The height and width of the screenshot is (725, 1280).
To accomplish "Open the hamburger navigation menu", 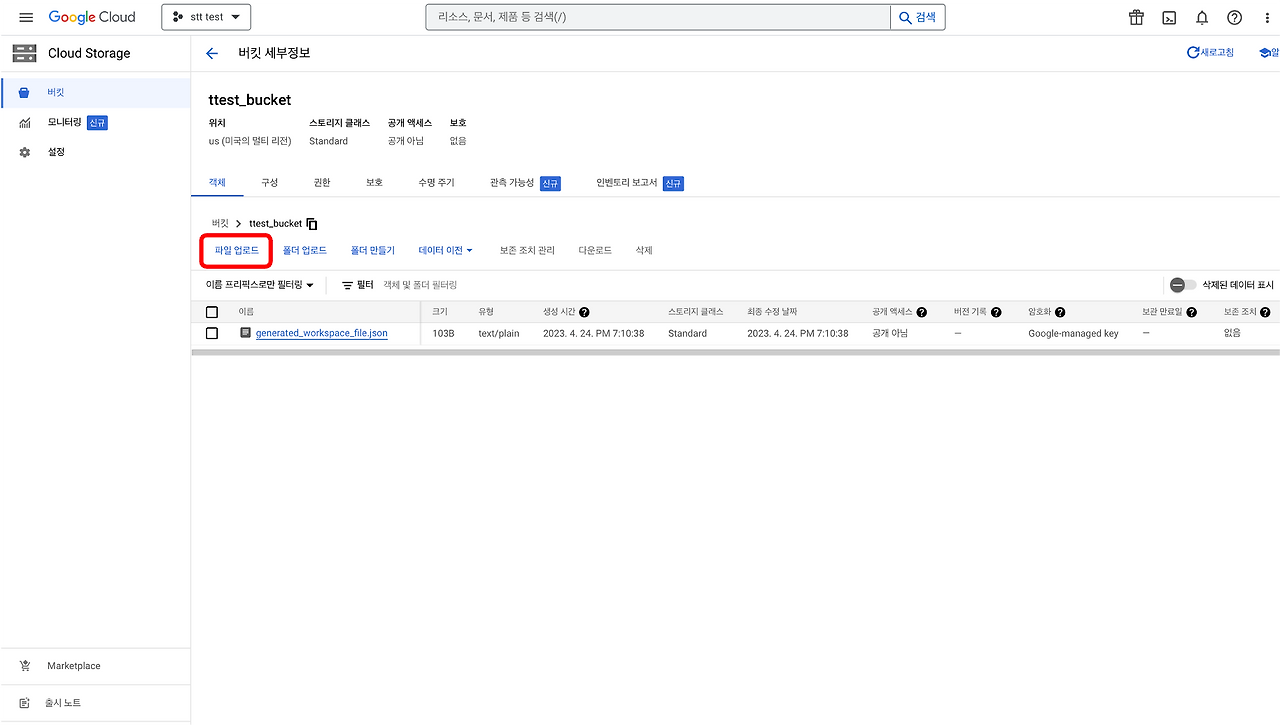I will (26, 17).
